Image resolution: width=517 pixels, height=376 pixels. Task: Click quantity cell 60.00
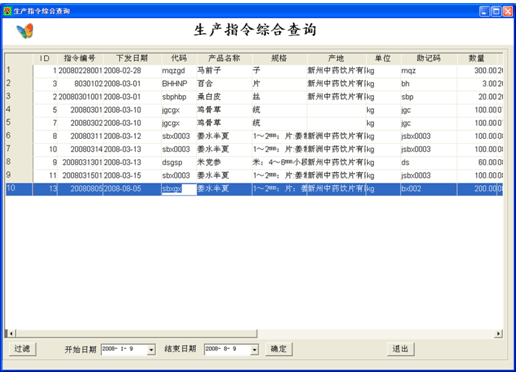tap(477, 162)
